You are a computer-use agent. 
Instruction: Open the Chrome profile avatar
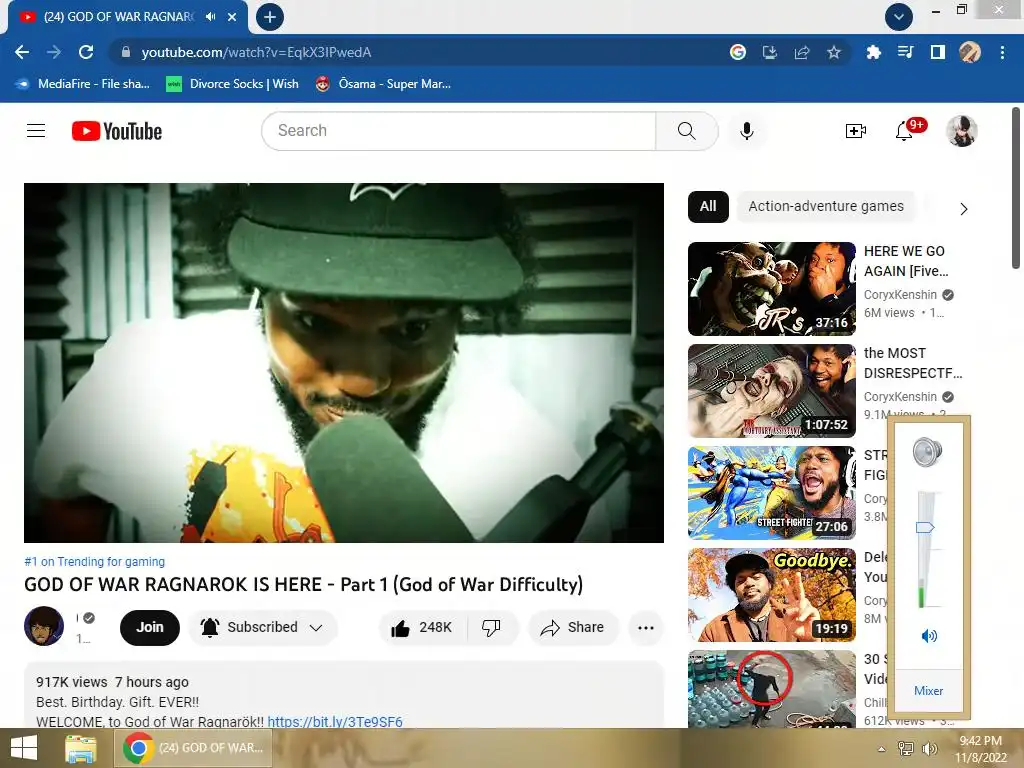[x=969, y=52]
